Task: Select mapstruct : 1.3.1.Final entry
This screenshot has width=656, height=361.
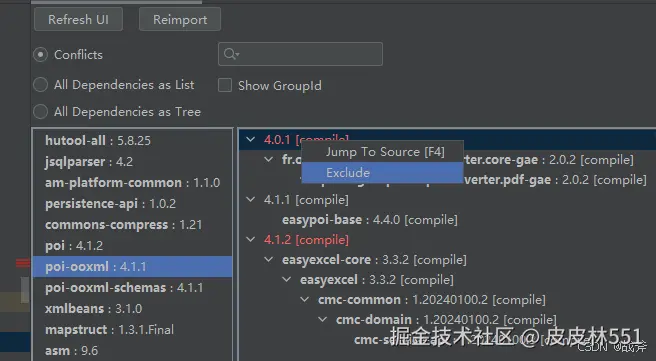Action: click(133, 330)
